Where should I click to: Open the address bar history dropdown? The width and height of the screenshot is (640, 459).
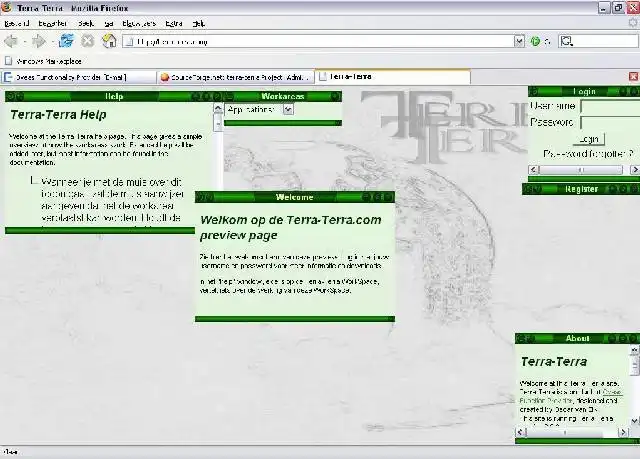click(x=519, y=41)
